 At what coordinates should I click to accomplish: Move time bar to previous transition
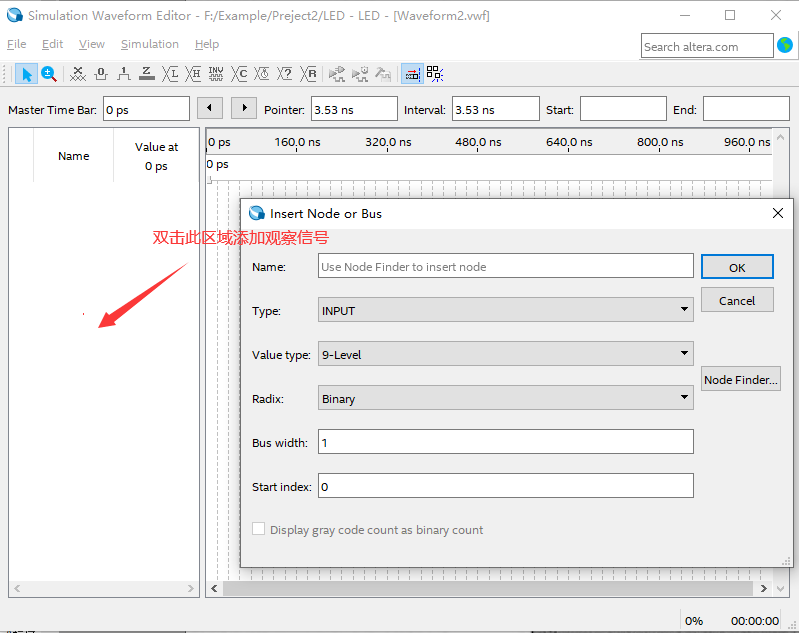coord(209,108)
